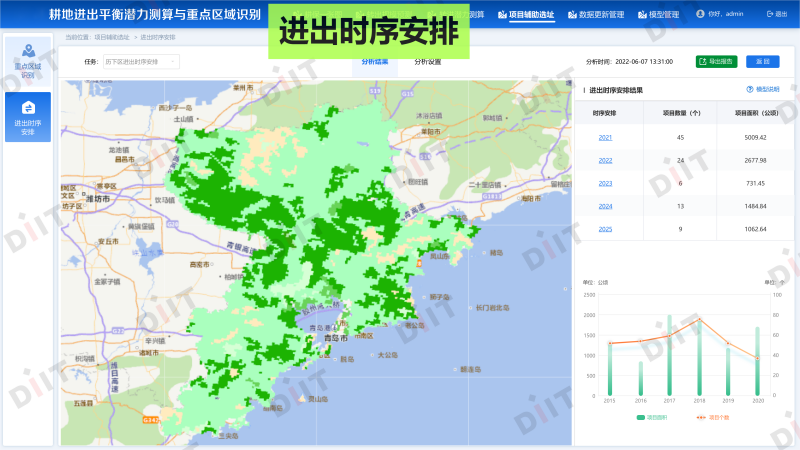Click the 项目辅助选址 menu icon
The width and height of the screenshot is (800, 450).
[502, 14]
